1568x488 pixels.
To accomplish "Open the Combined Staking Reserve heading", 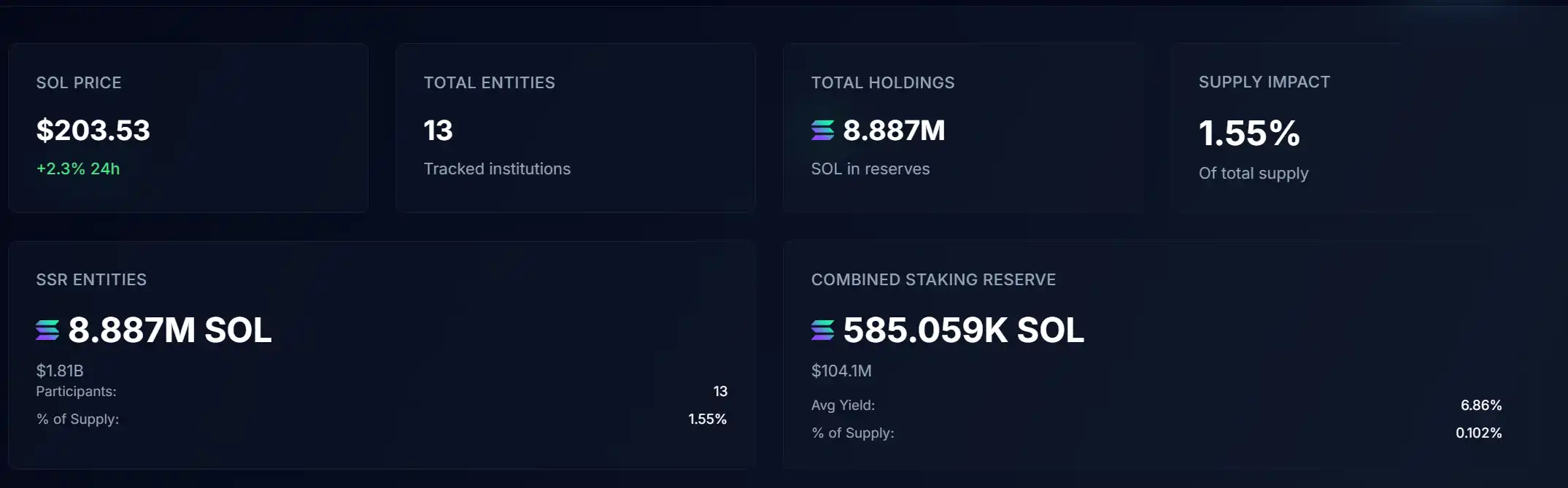I will [933, 279].
